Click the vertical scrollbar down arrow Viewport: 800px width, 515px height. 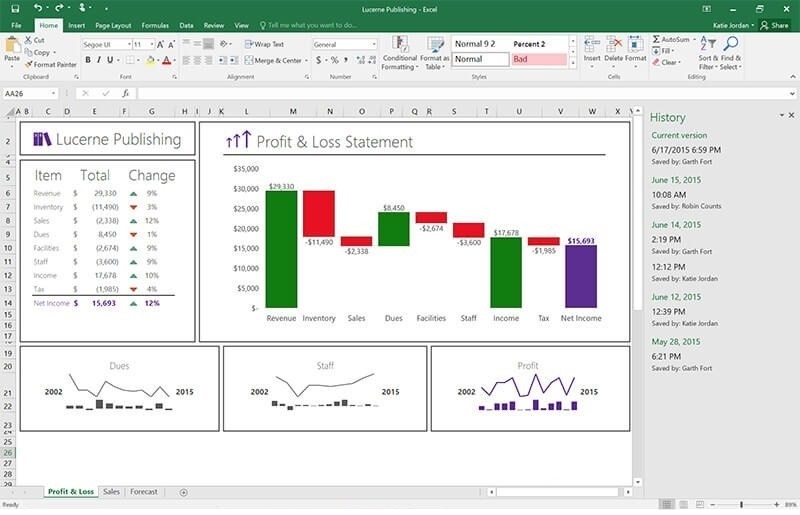[x=637, y=481]
